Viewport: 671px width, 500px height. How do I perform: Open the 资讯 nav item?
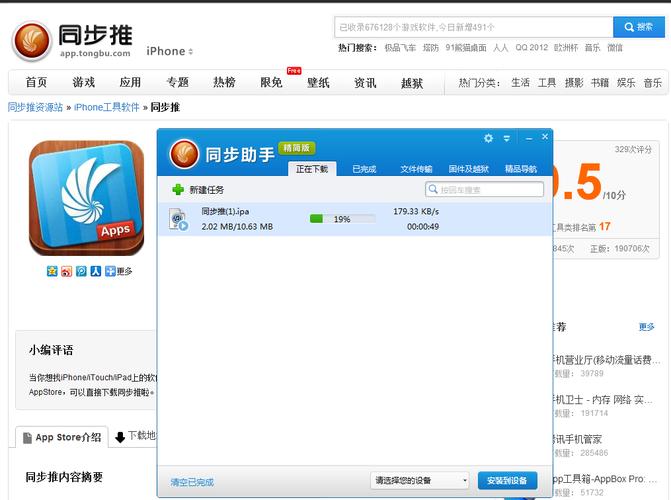[x=365, y=82]
